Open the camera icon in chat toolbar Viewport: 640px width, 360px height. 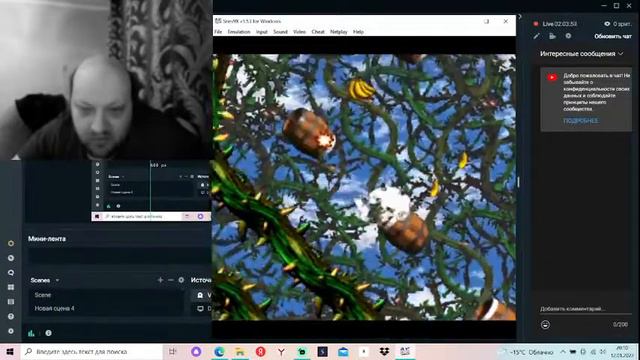(552, 36)
